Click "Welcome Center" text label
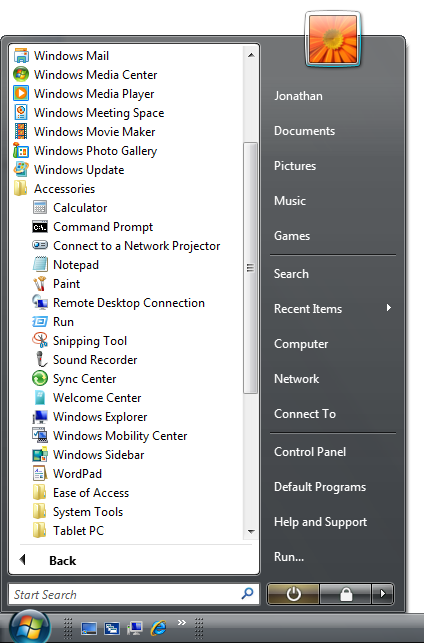424x643 pixels. pyautogui.click(x=97, y=397)
